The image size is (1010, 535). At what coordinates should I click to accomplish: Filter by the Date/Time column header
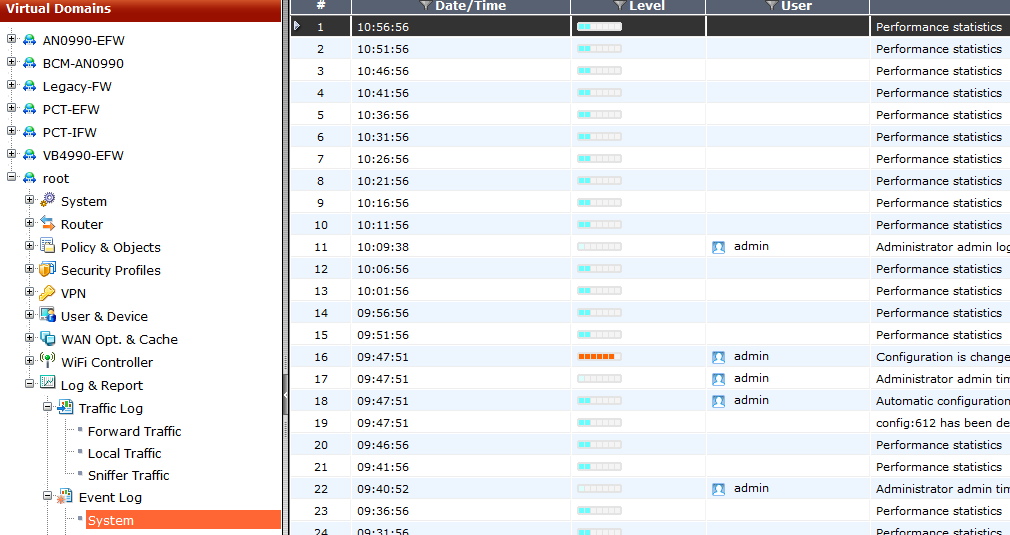[x=426, y=6]
